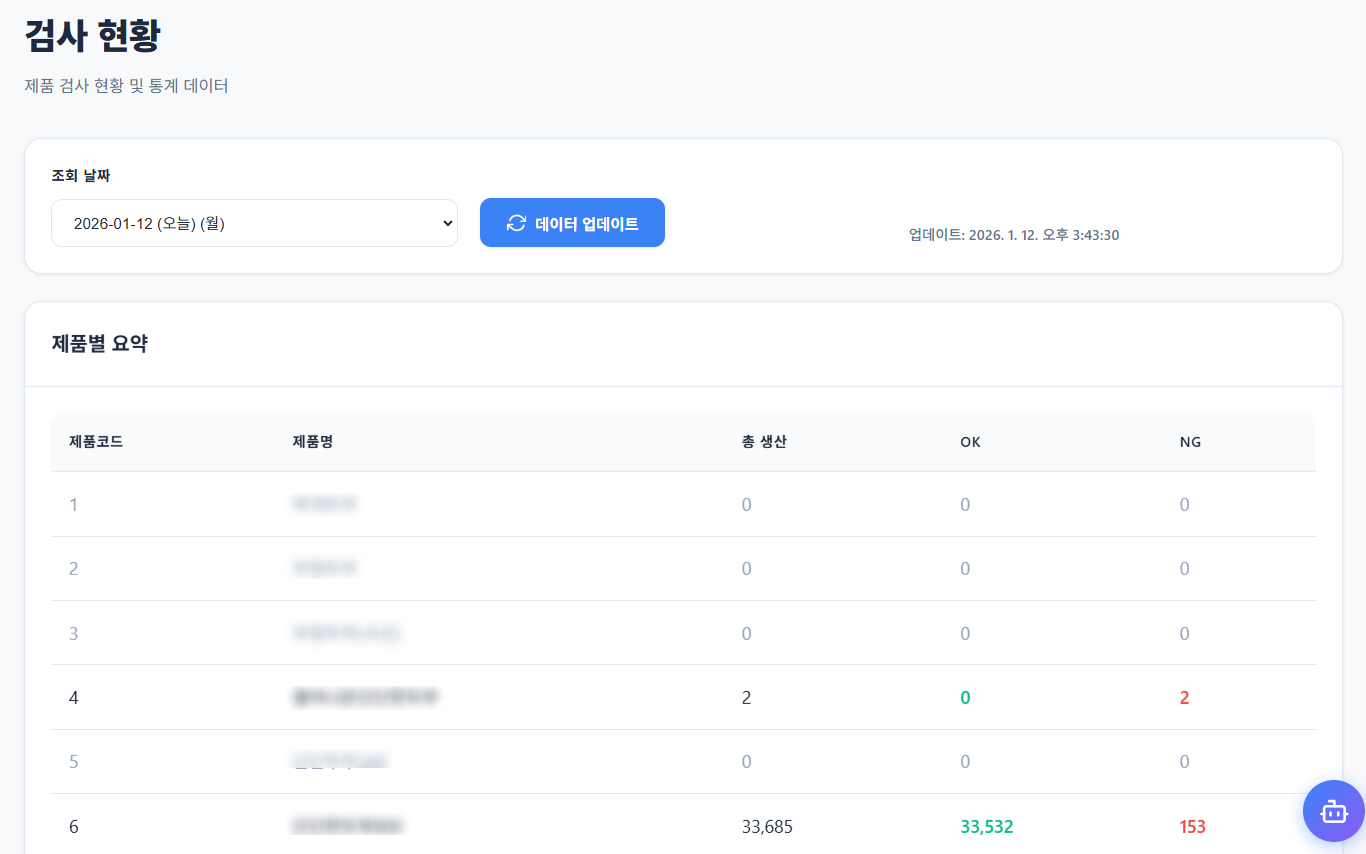
Task: Select product code 5 cell
Action: [73, 762]
